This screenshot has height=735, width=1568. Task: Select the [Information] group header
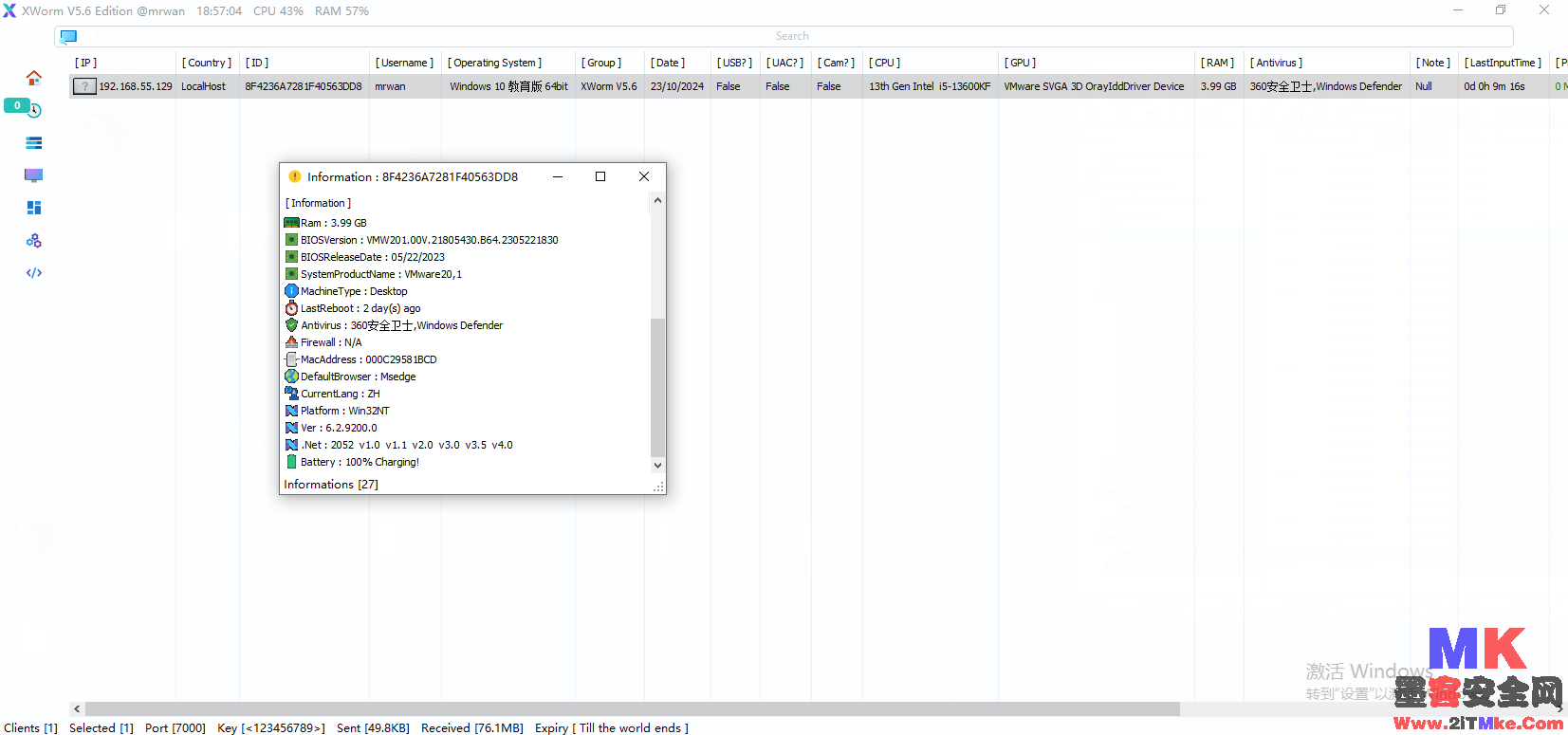(x=318, y=203)
